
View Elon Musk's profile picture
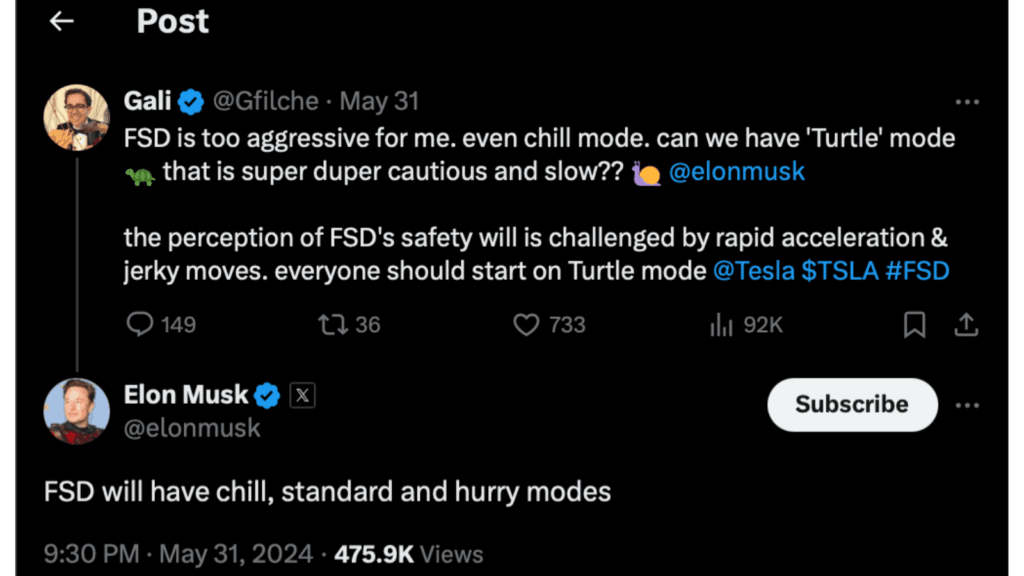click(76, 411)
